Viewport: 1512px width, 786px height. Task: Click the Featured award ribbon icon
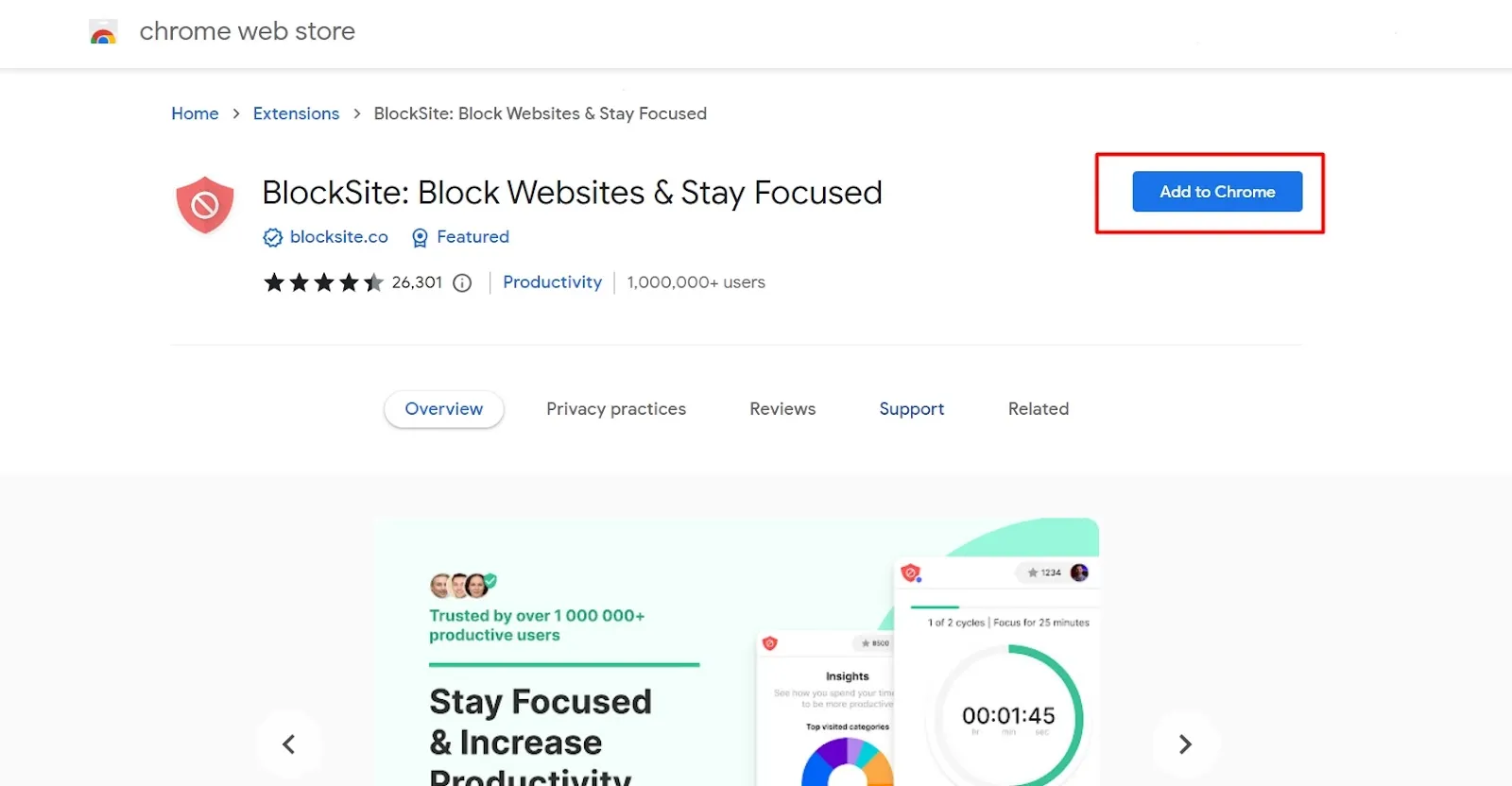pos(421,238)
